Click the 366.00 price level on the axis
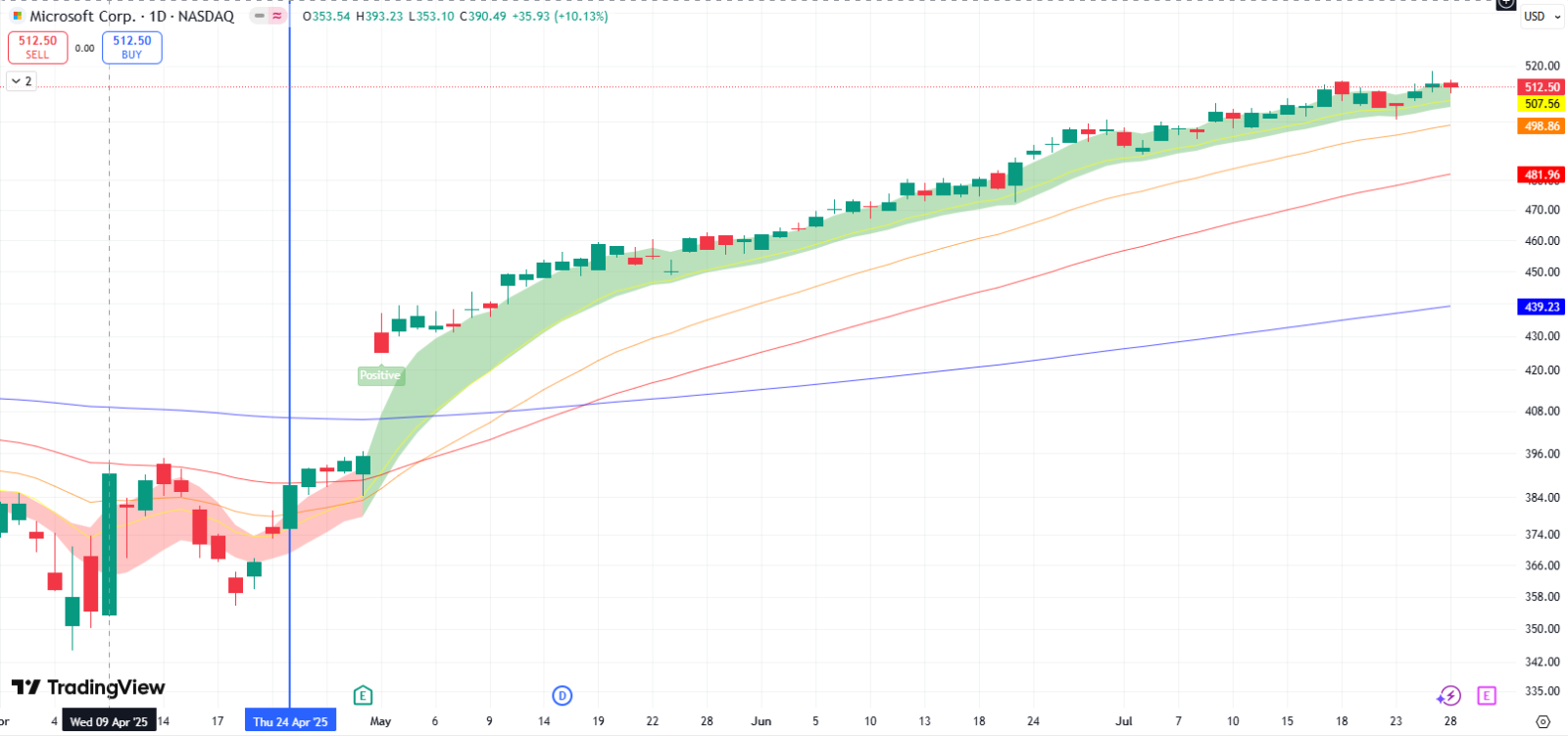Screen dimensions: 1568x736 tap(1542, 565)
